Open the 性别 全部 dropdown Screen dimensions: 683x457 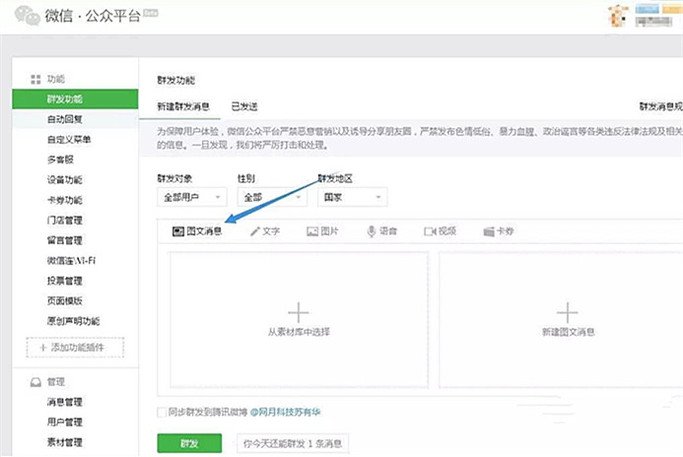pyautogui.click(x=272, y=197)
